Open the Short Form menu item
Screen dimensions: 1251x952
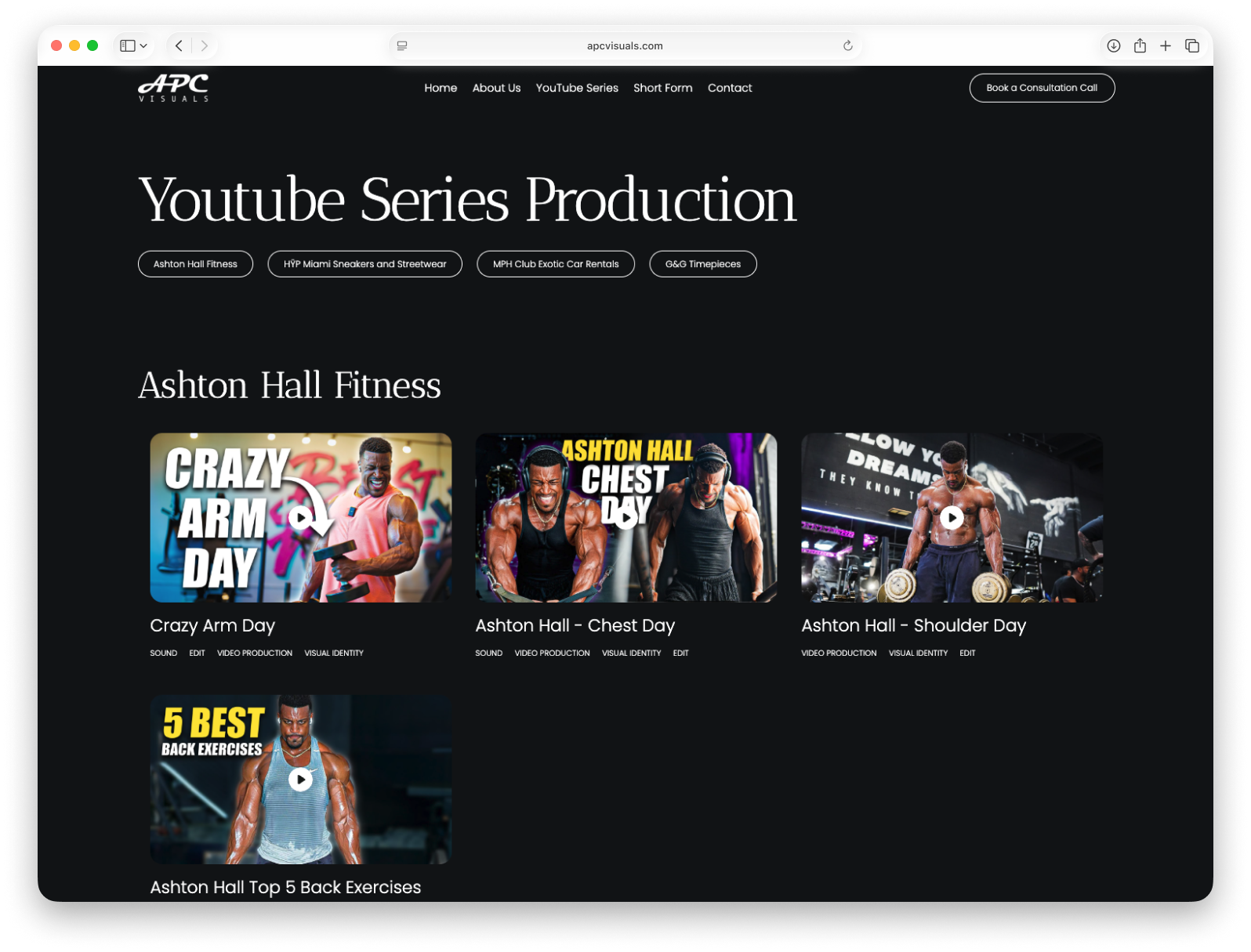pos(663,88)
